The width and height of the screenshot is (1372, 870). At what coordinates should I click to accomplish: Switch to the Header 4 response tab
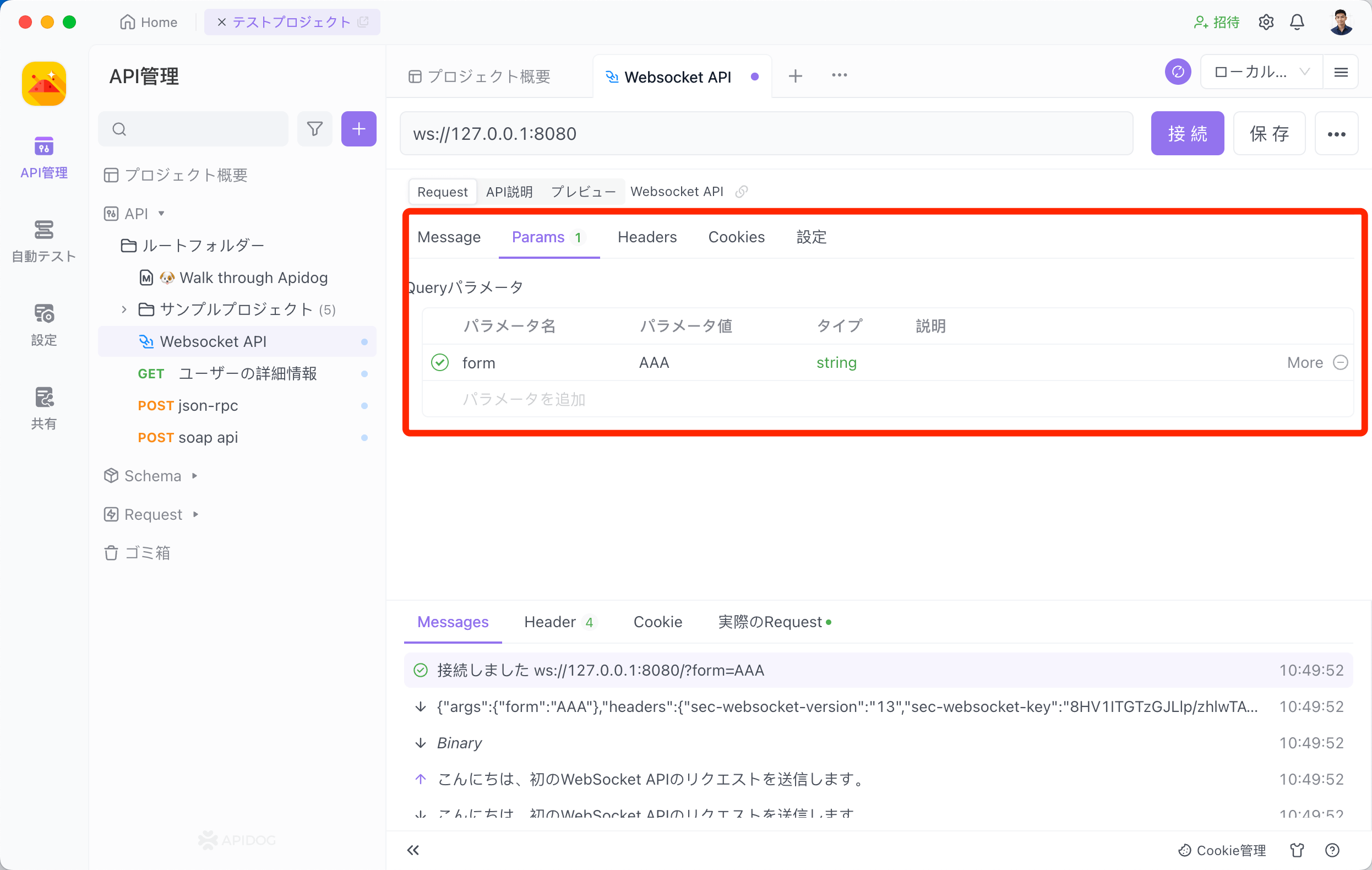(x=559, y=622)
